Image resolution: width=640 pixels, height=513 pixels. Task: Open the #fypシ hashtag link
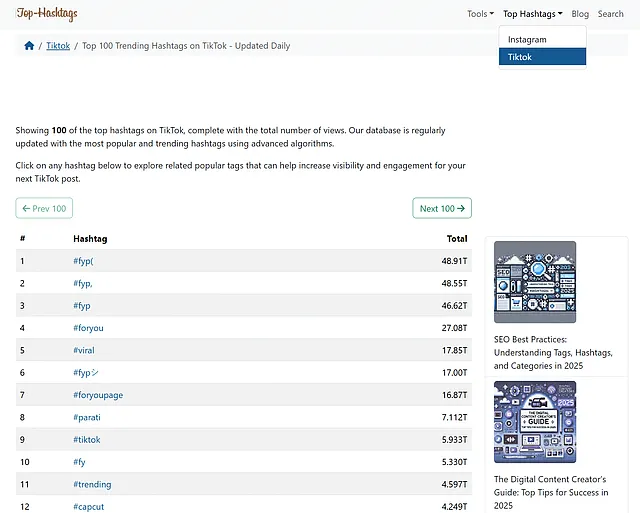point(86,373)
